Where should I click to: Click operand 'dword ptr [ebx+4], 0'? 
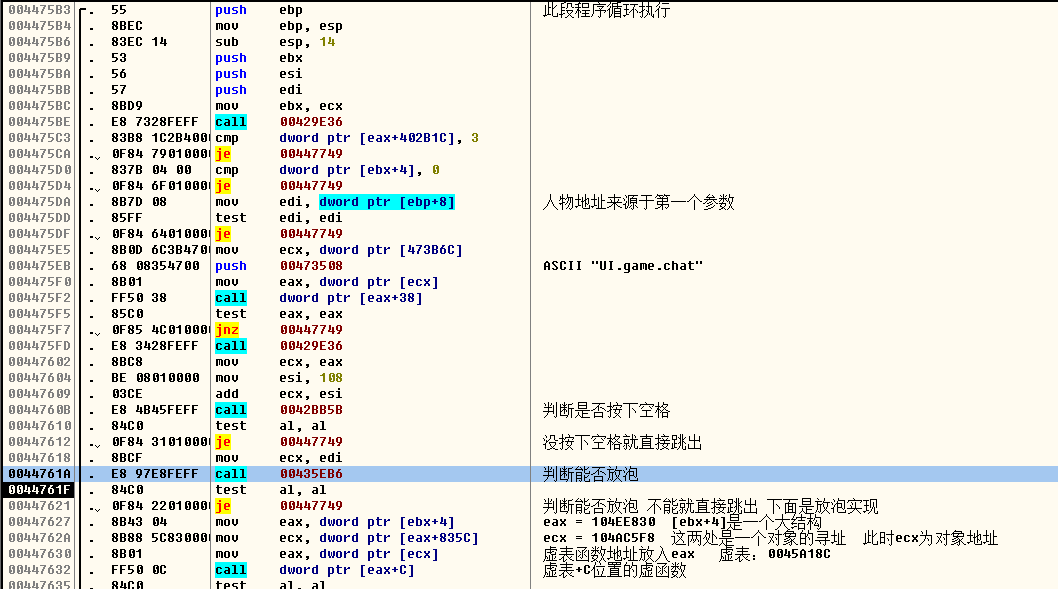tap(360, 170)
